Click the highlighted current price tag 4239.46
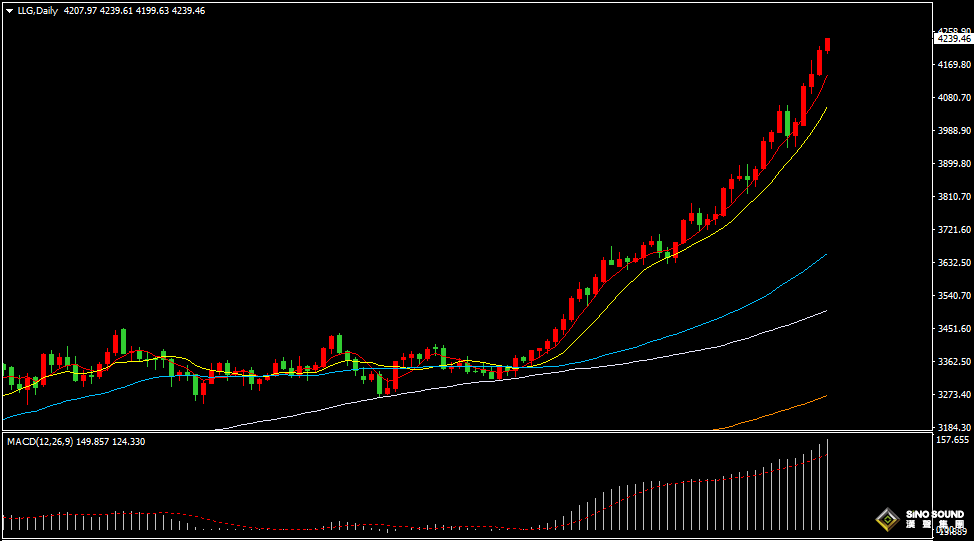This screenshot has width=974, height=541. pyautogui.click(x=953, y=38)
